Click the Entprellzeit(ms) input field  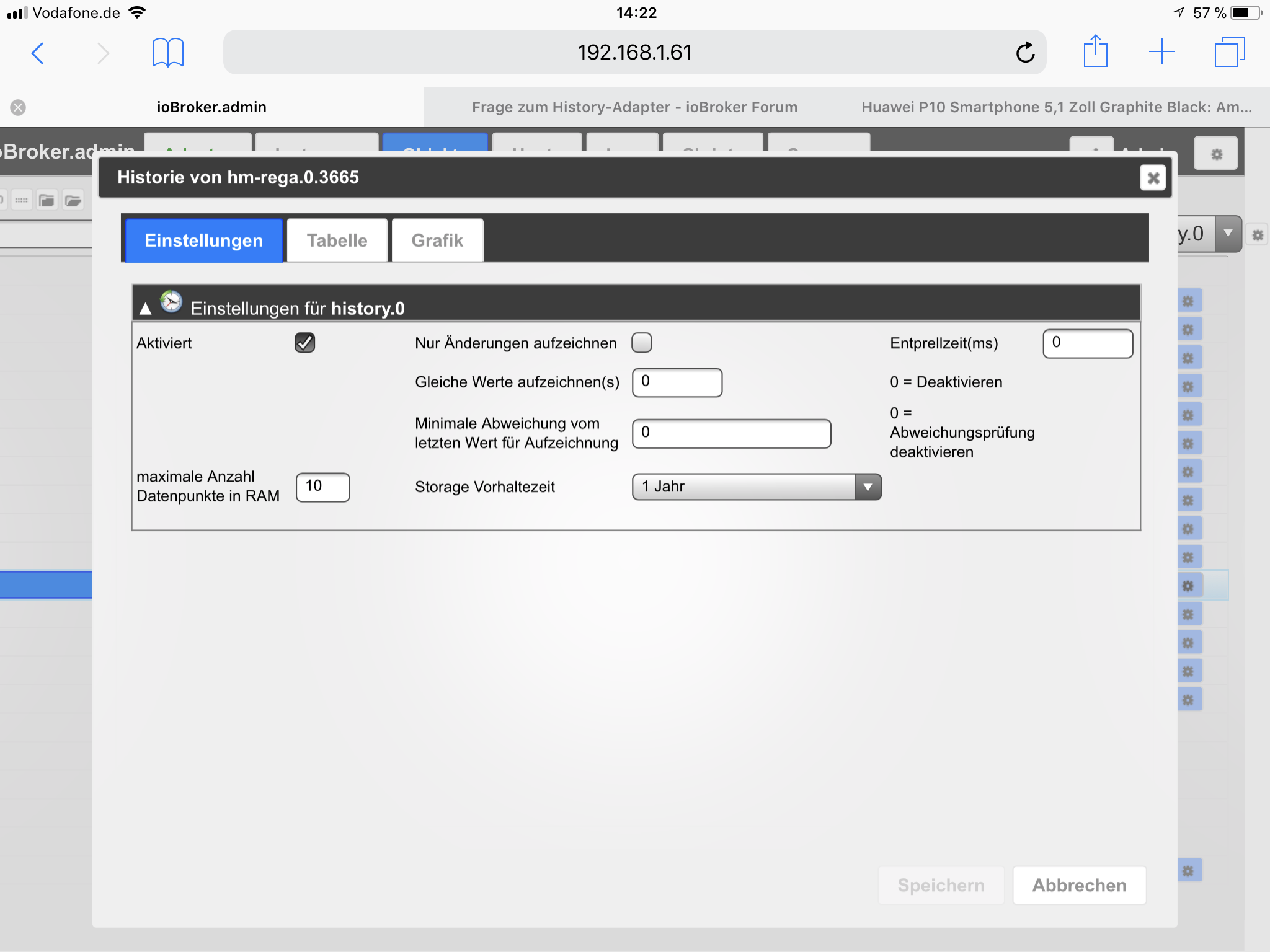pos(1087,343)
